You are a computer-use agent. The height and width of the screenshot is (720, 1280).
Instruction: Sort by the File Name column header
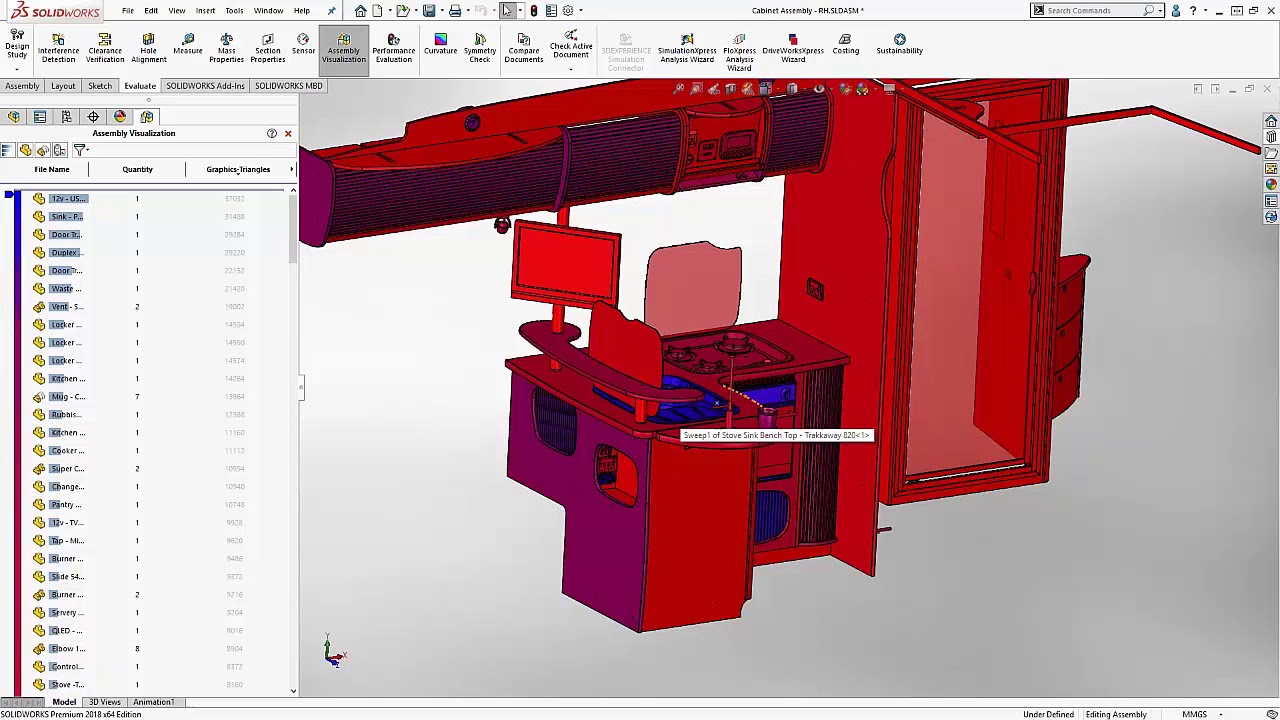52,169
